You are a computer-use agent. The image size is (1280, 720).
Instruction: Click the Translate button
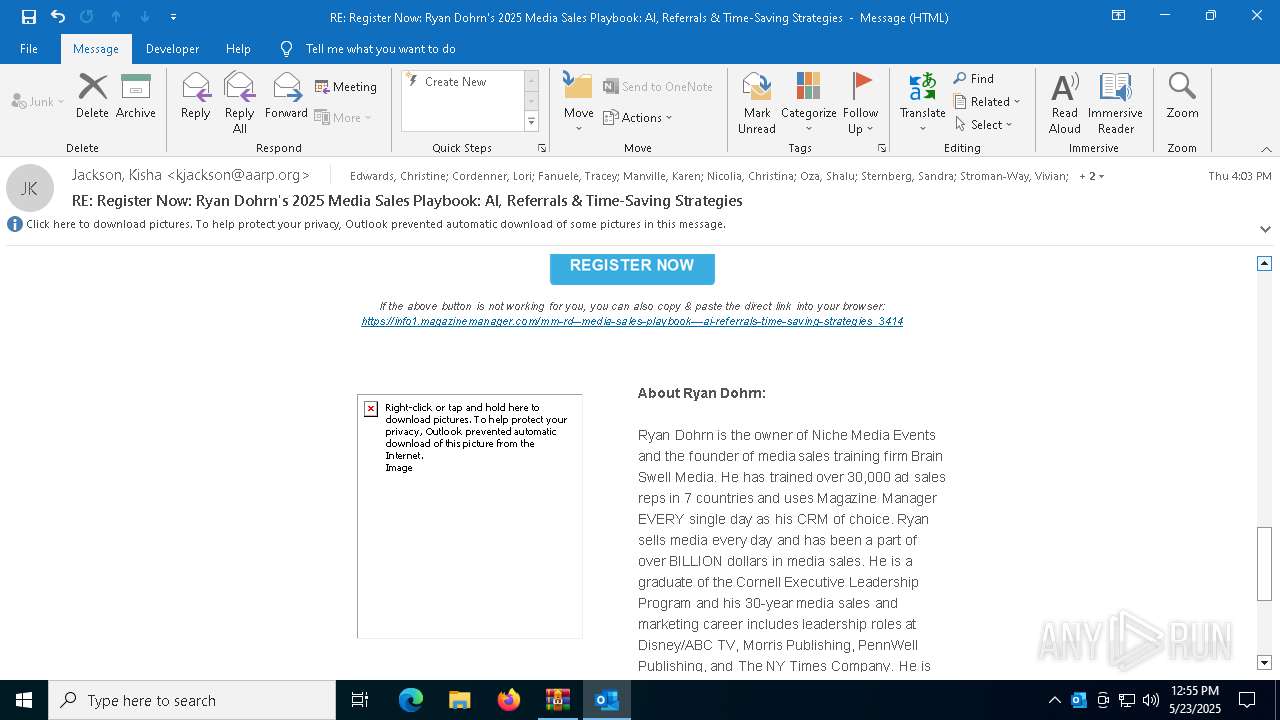tap(922, 102)
